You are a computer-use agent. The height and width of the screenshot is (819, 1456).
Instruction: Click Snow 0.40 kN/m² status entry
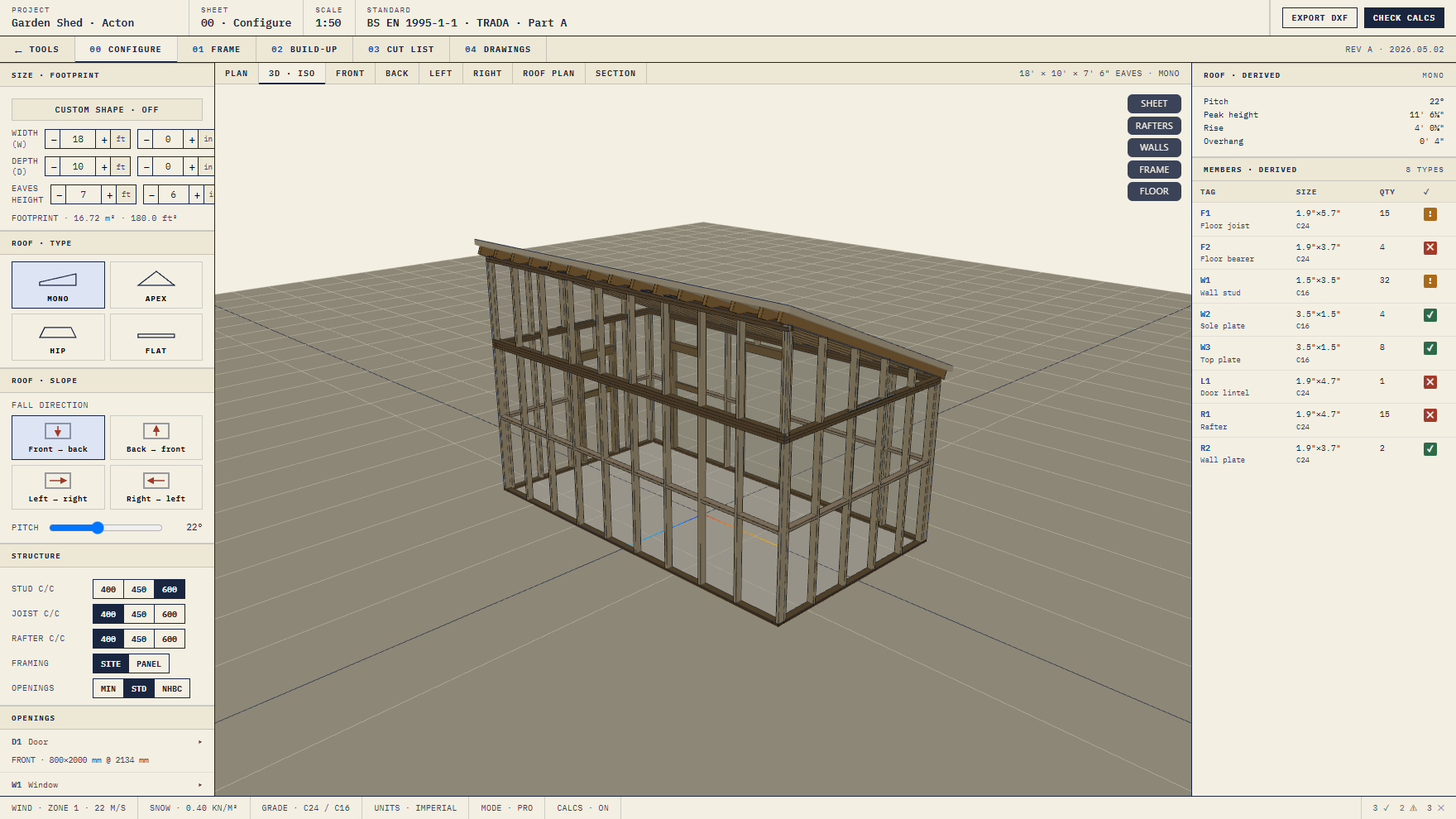pyautogui.click(x=194, y=808)
